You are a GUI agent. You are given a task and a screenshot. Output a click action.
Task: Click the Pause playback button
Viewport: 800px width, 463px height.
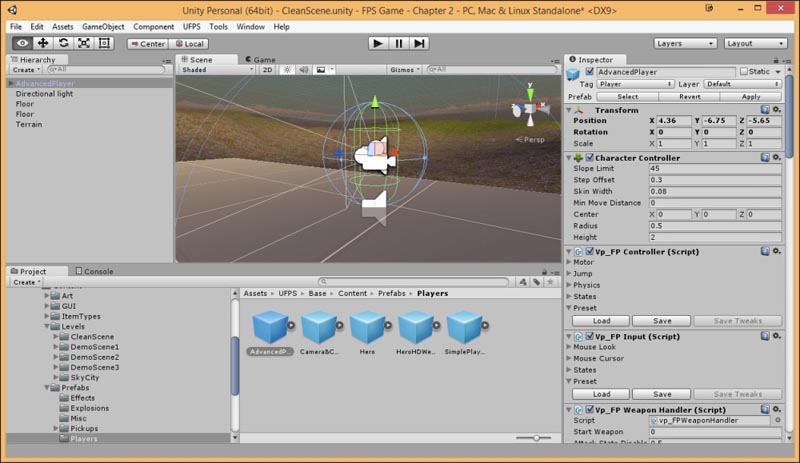(399, 43)
